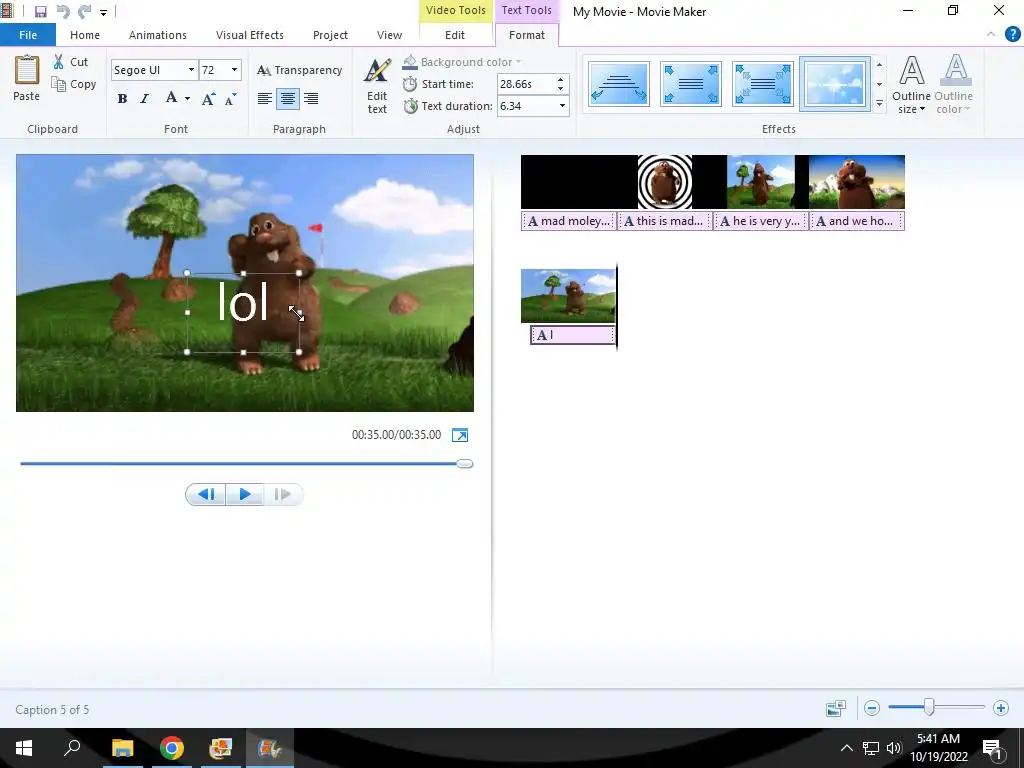Apply the second text effect thumbnail
Screen dimensions: 1024x768
pyautogui.click(x=690, y=84)
